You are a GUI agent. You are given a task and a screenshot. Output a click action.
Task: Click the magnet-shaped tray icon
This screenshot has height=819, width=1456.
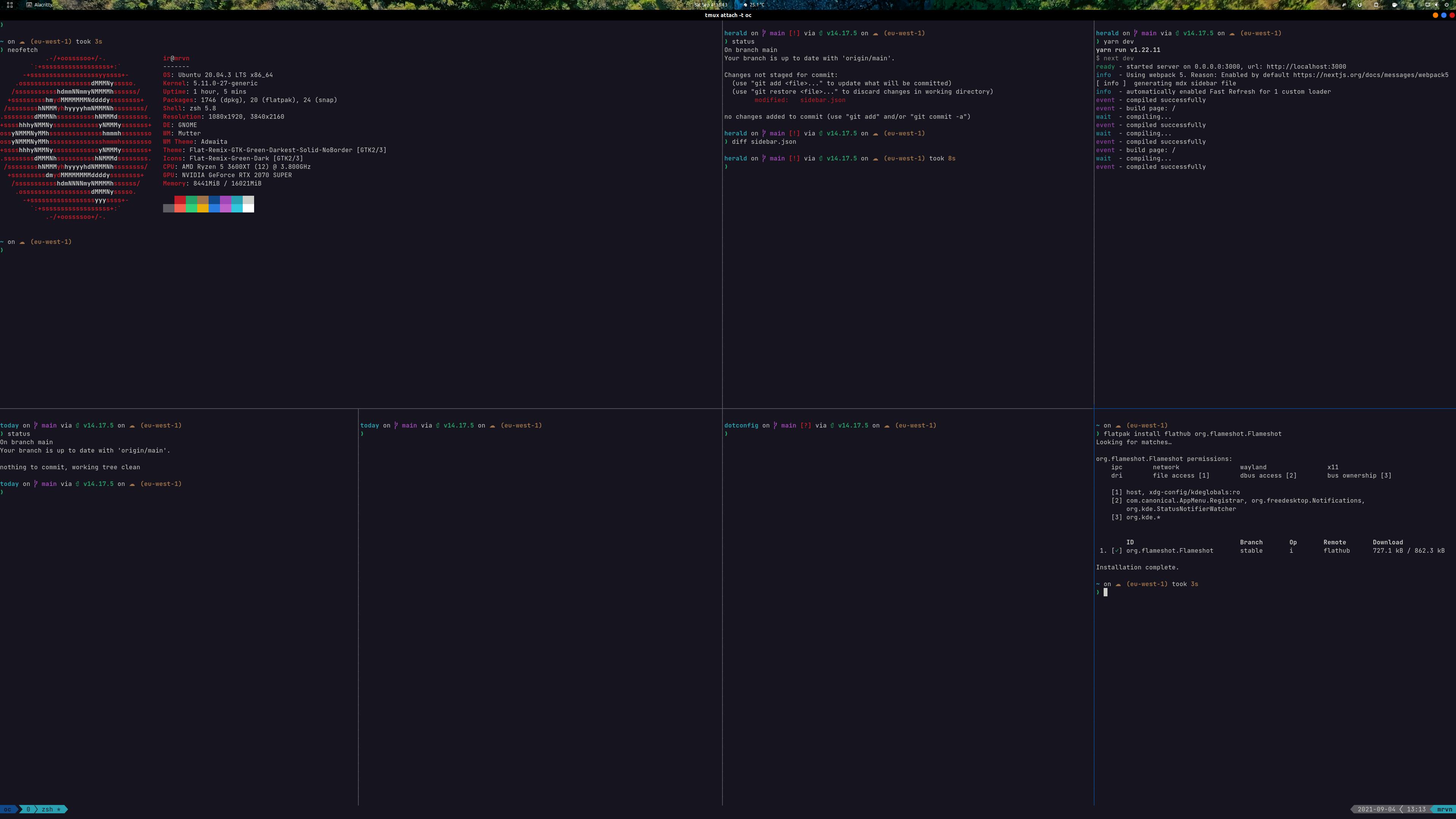click(1359, 5)
